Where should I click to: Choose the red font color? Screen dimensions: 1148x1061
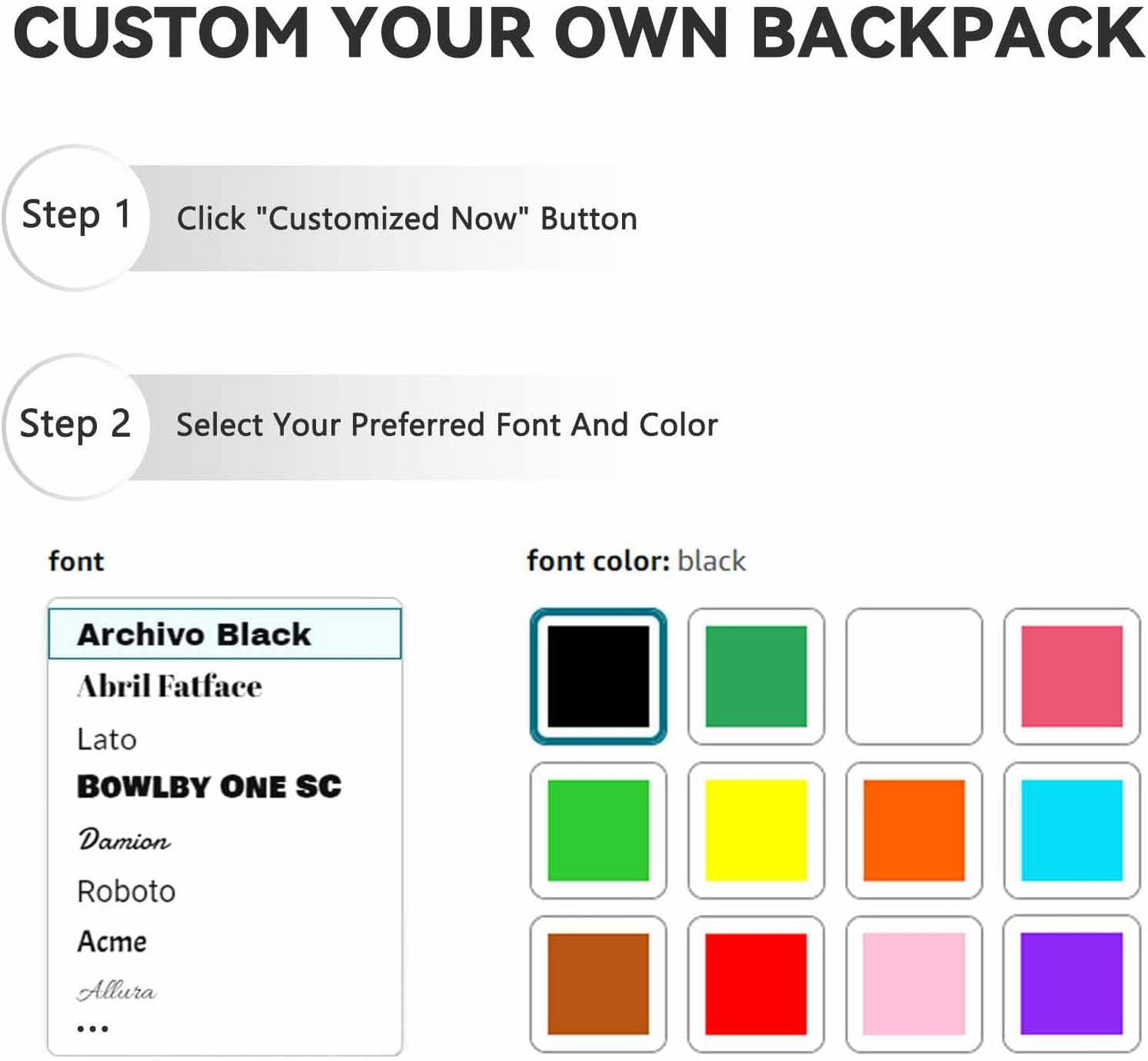coord(756,985)
